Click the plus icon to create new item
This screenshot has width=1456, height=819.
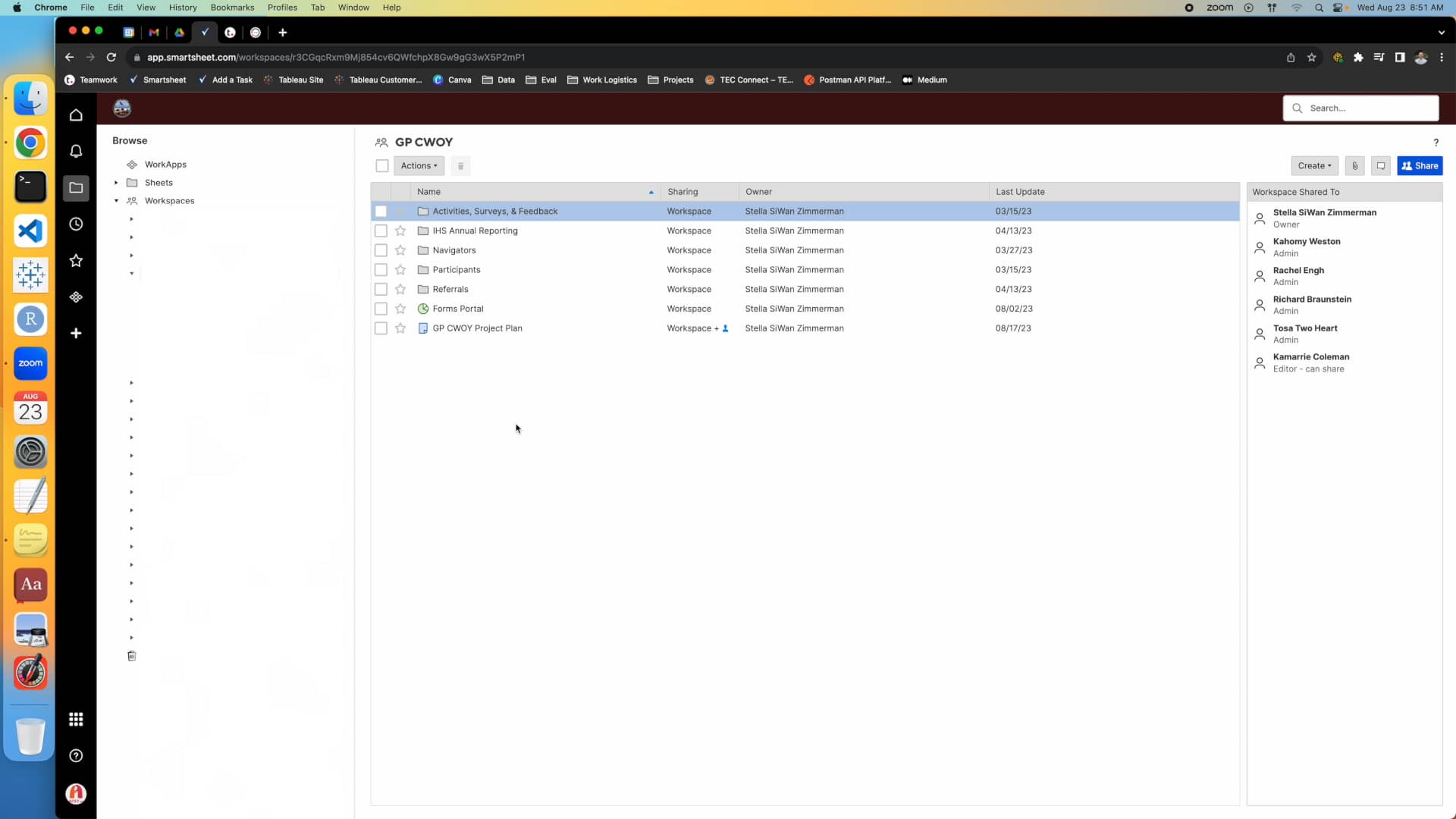76,334
